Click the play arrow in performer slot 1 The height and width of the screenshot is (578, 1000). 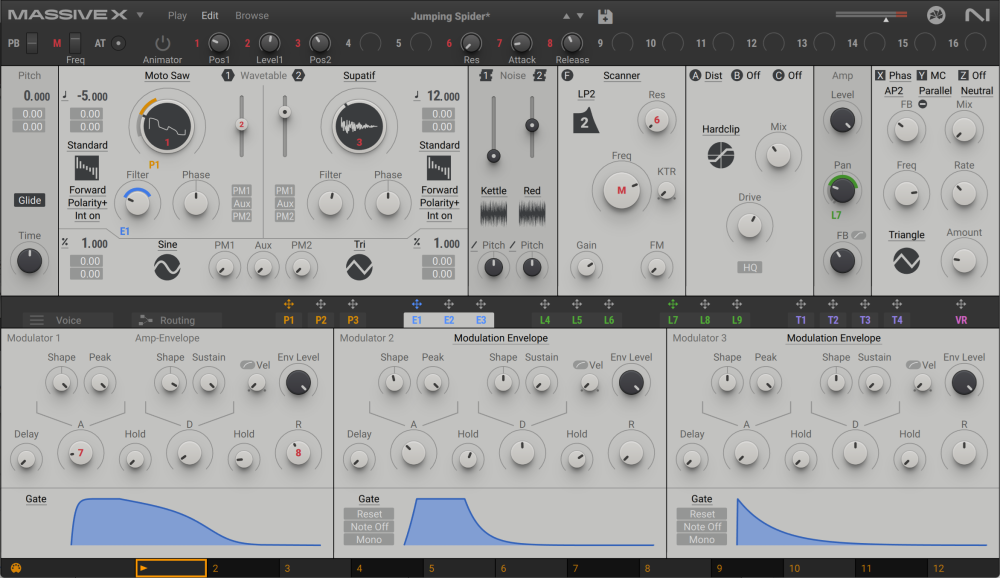click(x=143, y=568)
